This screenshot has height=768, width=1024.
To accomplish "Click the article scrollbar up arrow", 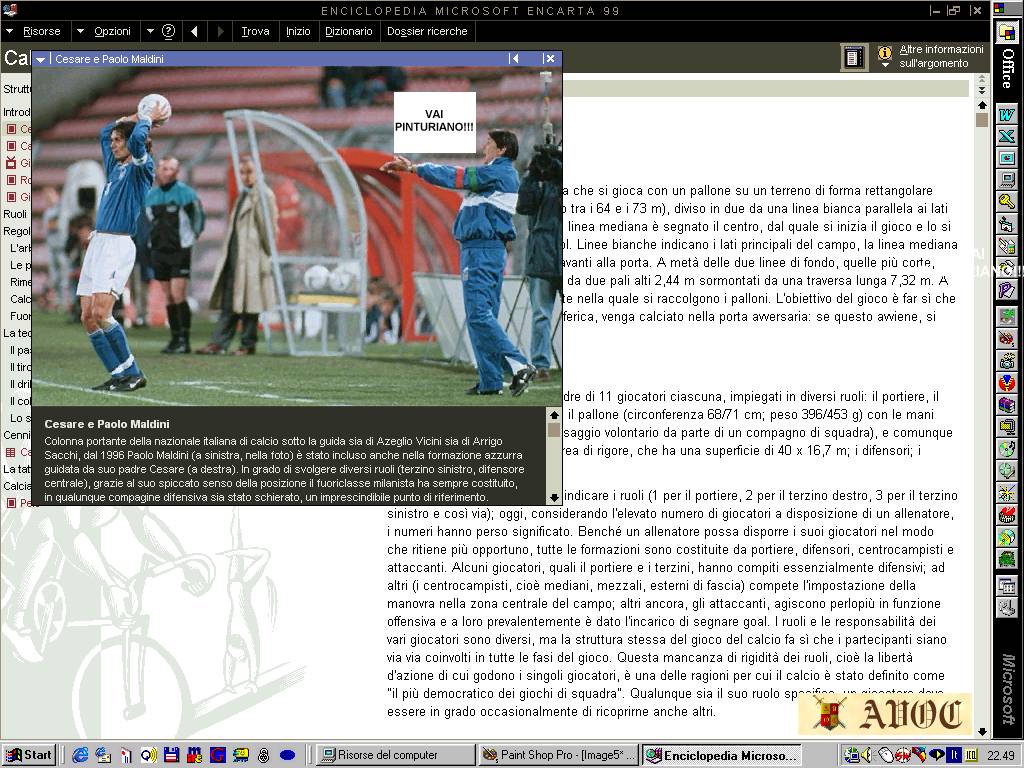I will 982,105.
